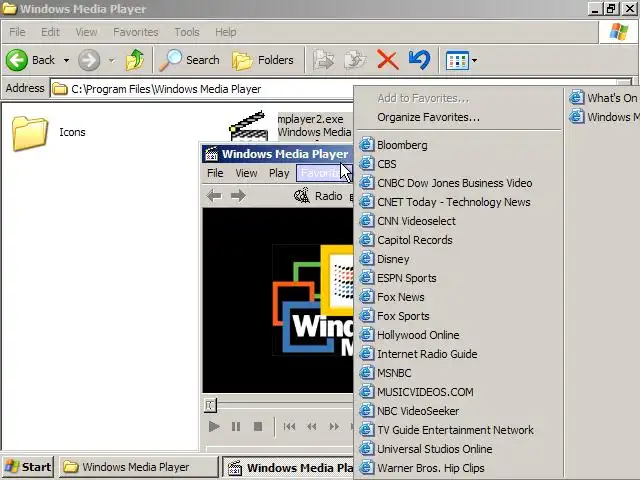Screen dimensions: 640x480
Task: Open Media Player Play menu
Action: (x=279, y=173)
